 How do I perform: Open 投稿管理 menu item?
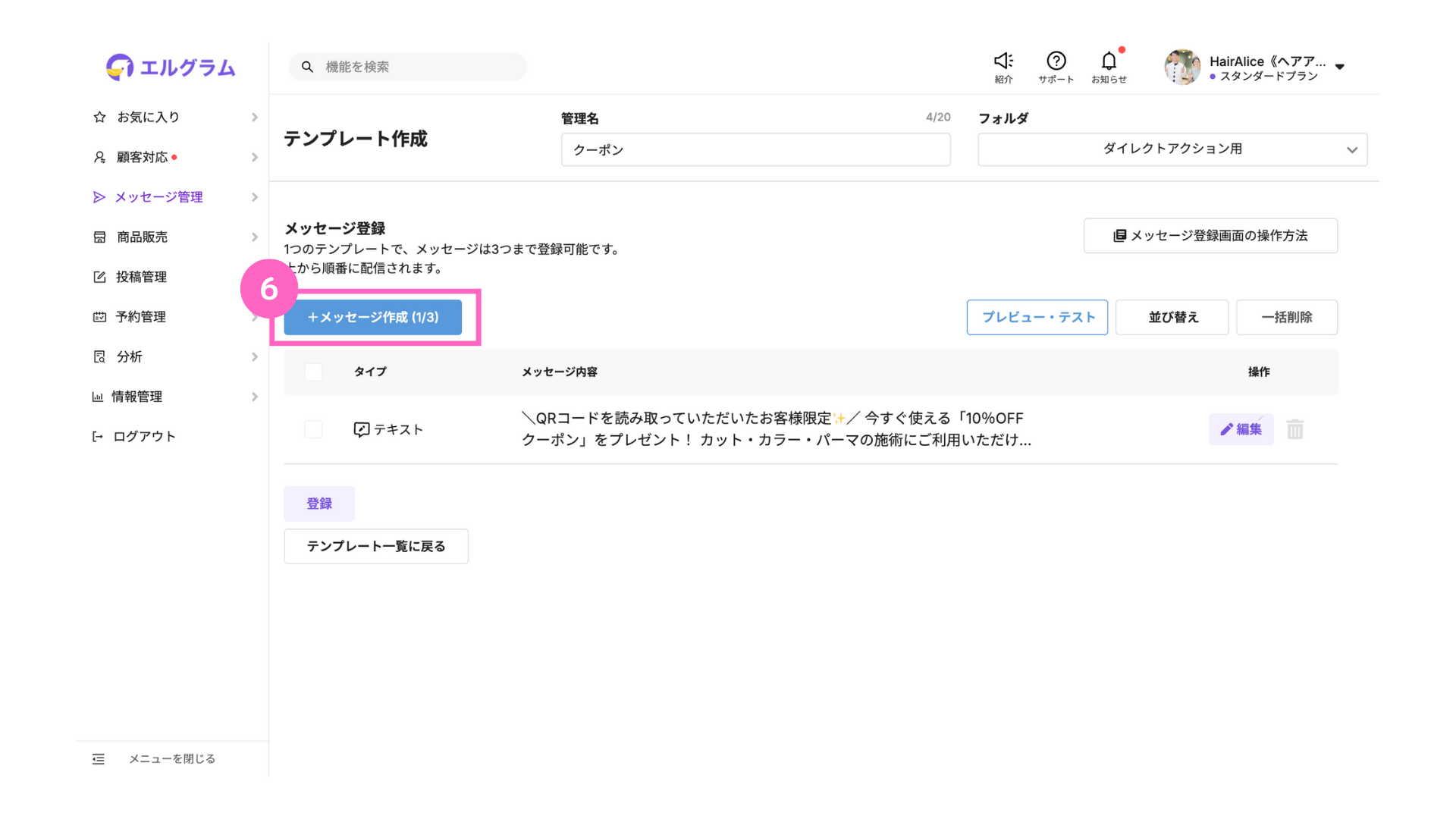pos(141,277)
